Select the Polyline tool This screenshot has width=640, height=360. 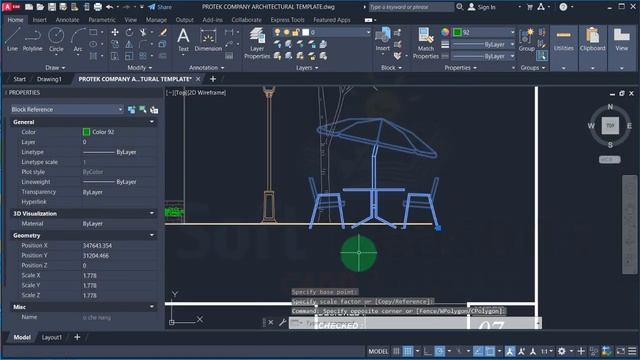[32, 39]
